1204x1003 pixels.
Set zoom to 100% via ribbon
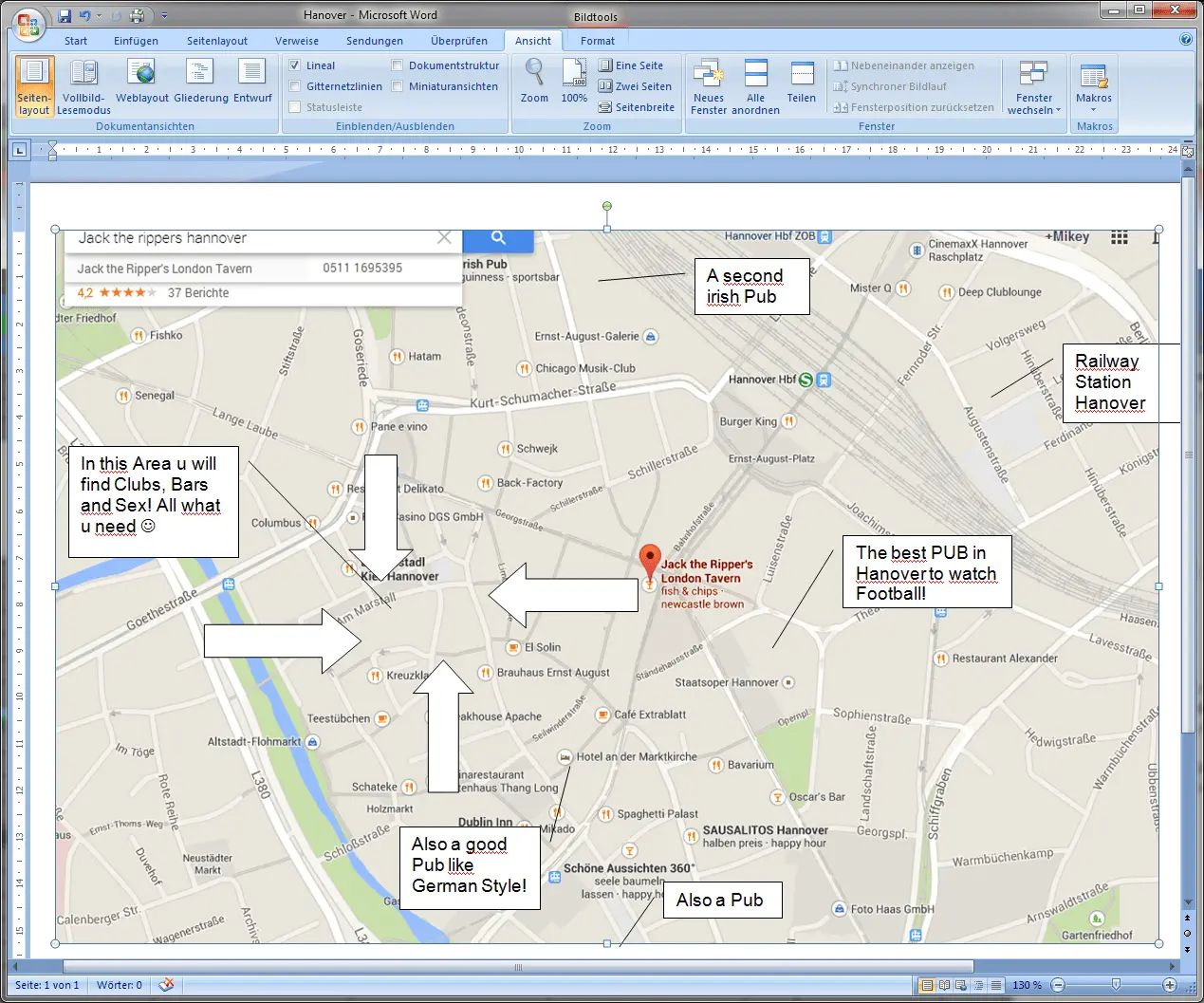click(x=574, y=81)
